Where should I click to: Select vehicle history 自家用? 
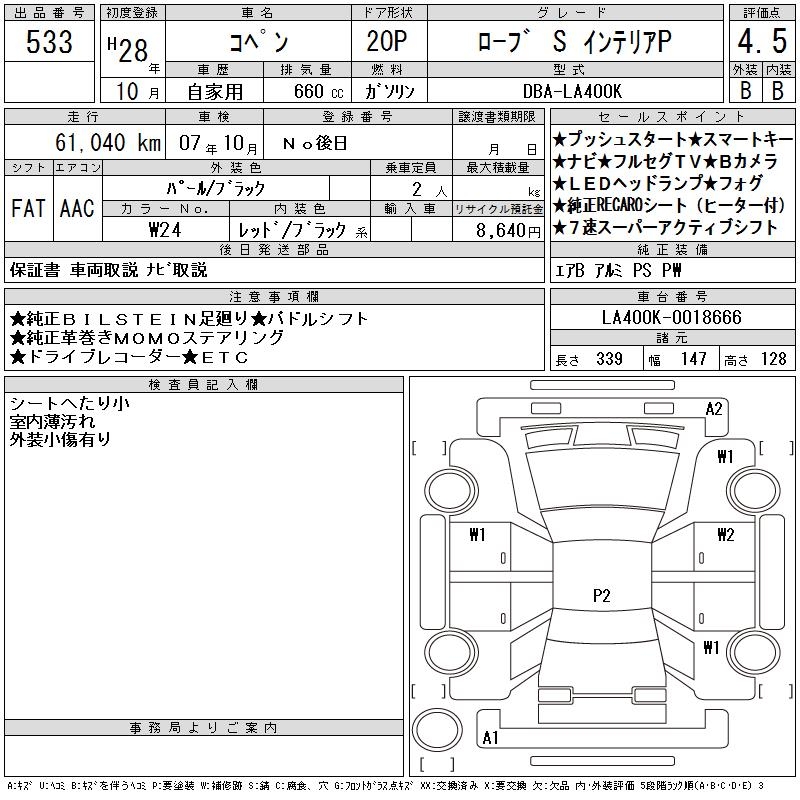[215, 92]
